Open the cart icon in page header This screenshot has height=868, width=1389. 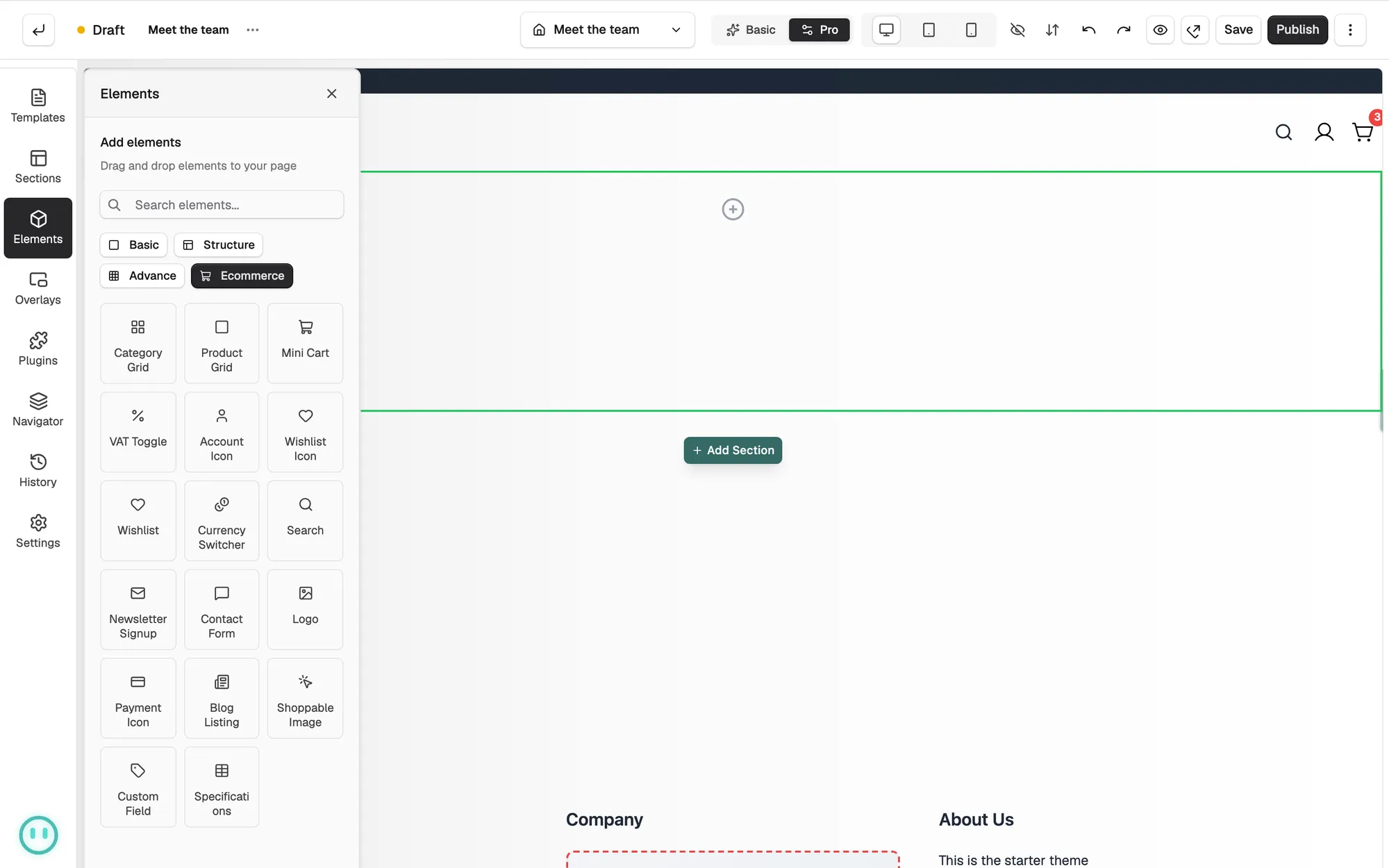point(1363,132)
